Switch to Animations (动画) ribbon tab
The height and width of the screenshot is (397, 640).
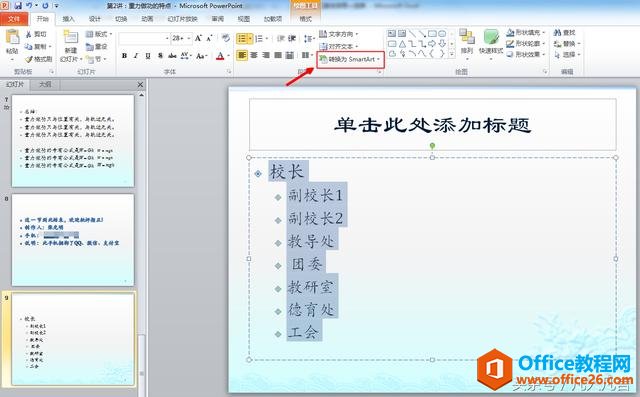147,19
